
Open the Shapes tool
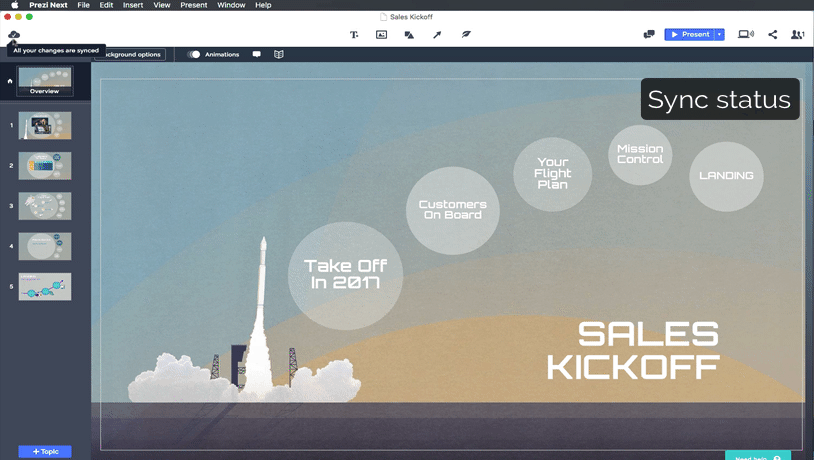(x=409, y=35)
